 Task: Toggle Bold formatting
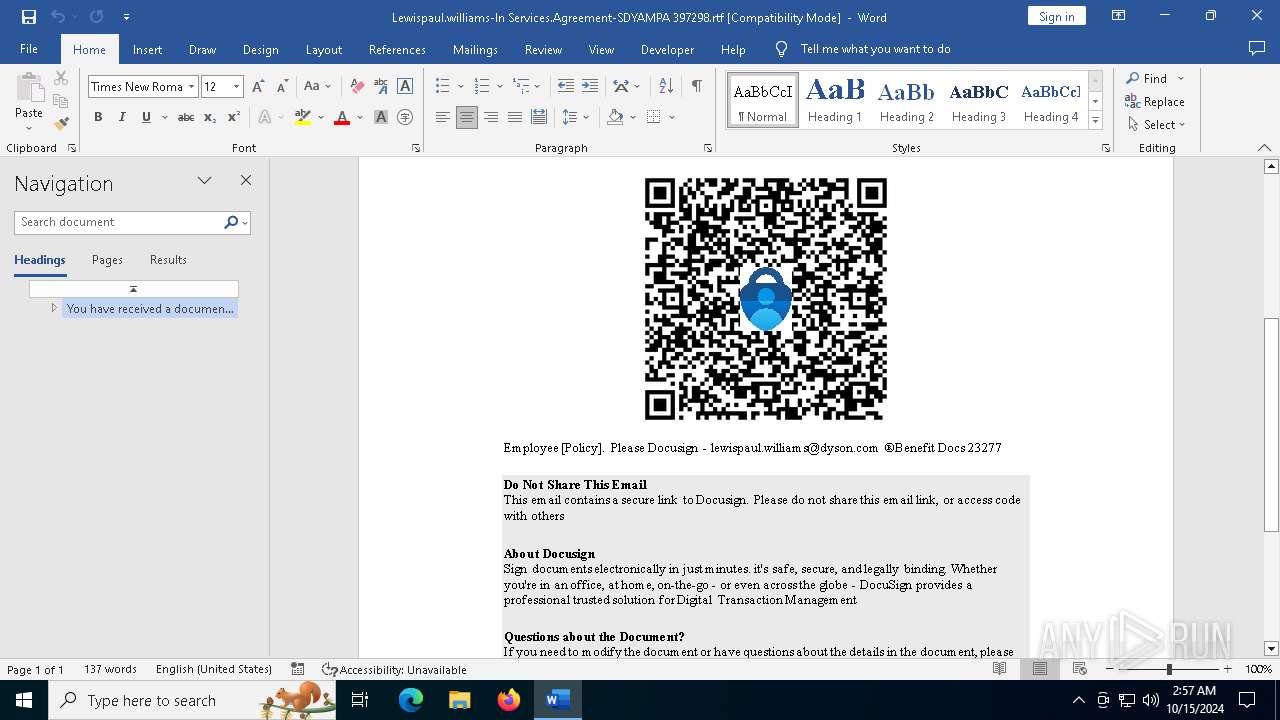(x=98, y=117)
